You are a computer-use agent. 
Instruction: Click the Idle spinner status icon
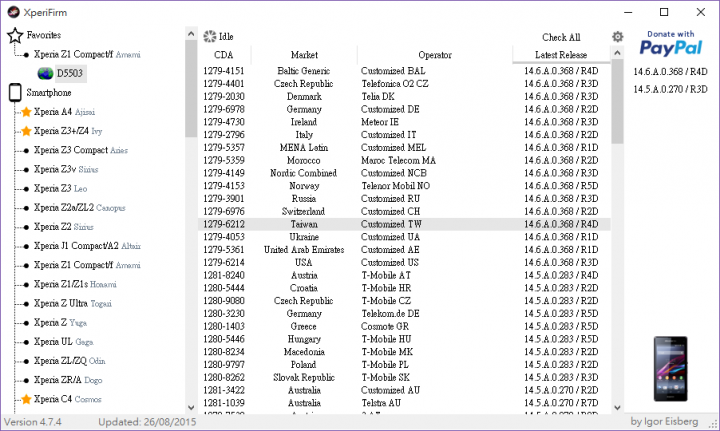pyautogui.click(x=210, y=36)
